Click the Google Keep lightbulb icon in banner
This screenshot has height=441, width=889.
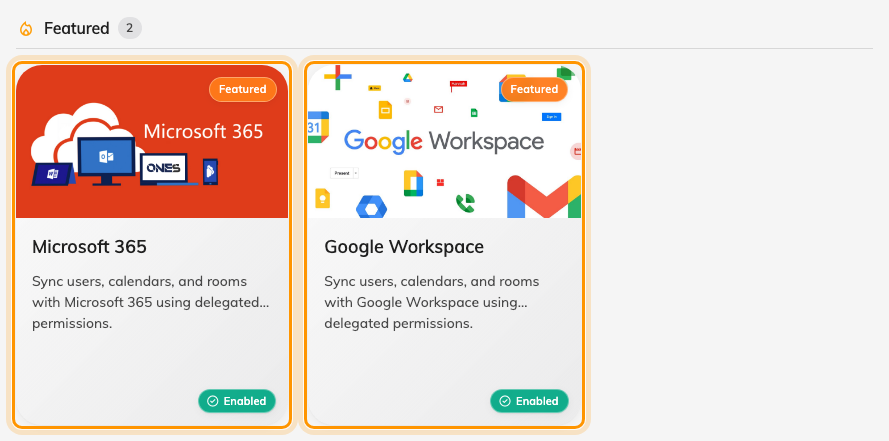(x=323, y=198)
